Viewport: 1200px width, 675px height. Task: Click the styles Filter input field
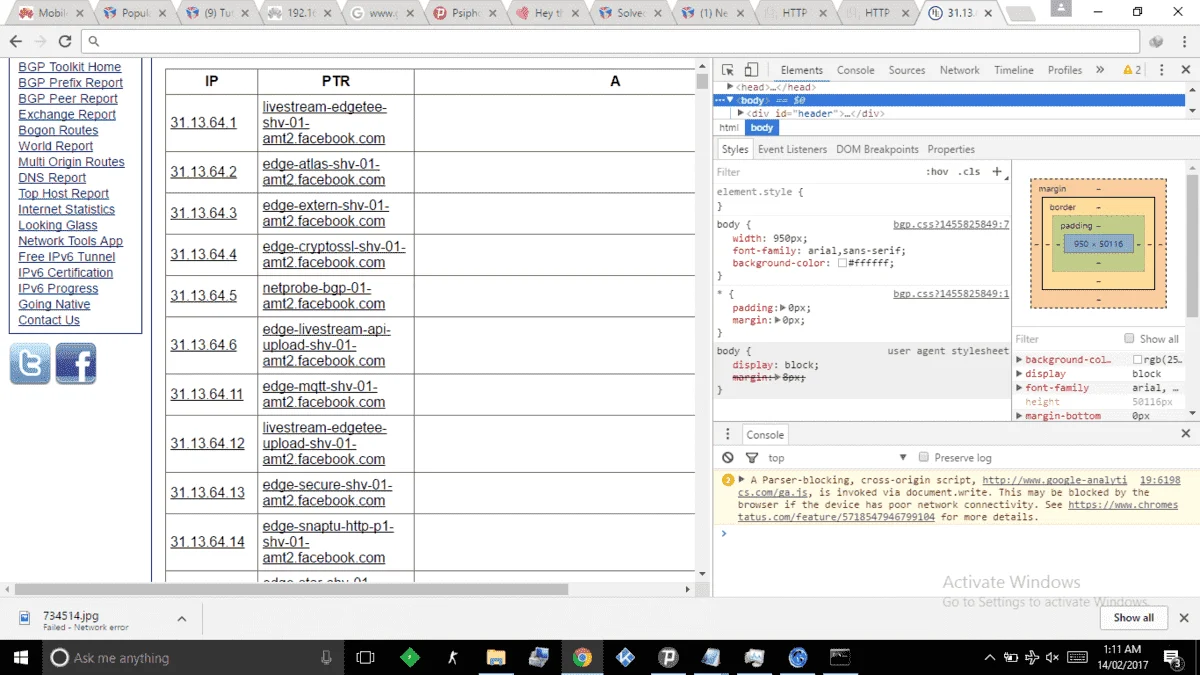click(817, 172)
